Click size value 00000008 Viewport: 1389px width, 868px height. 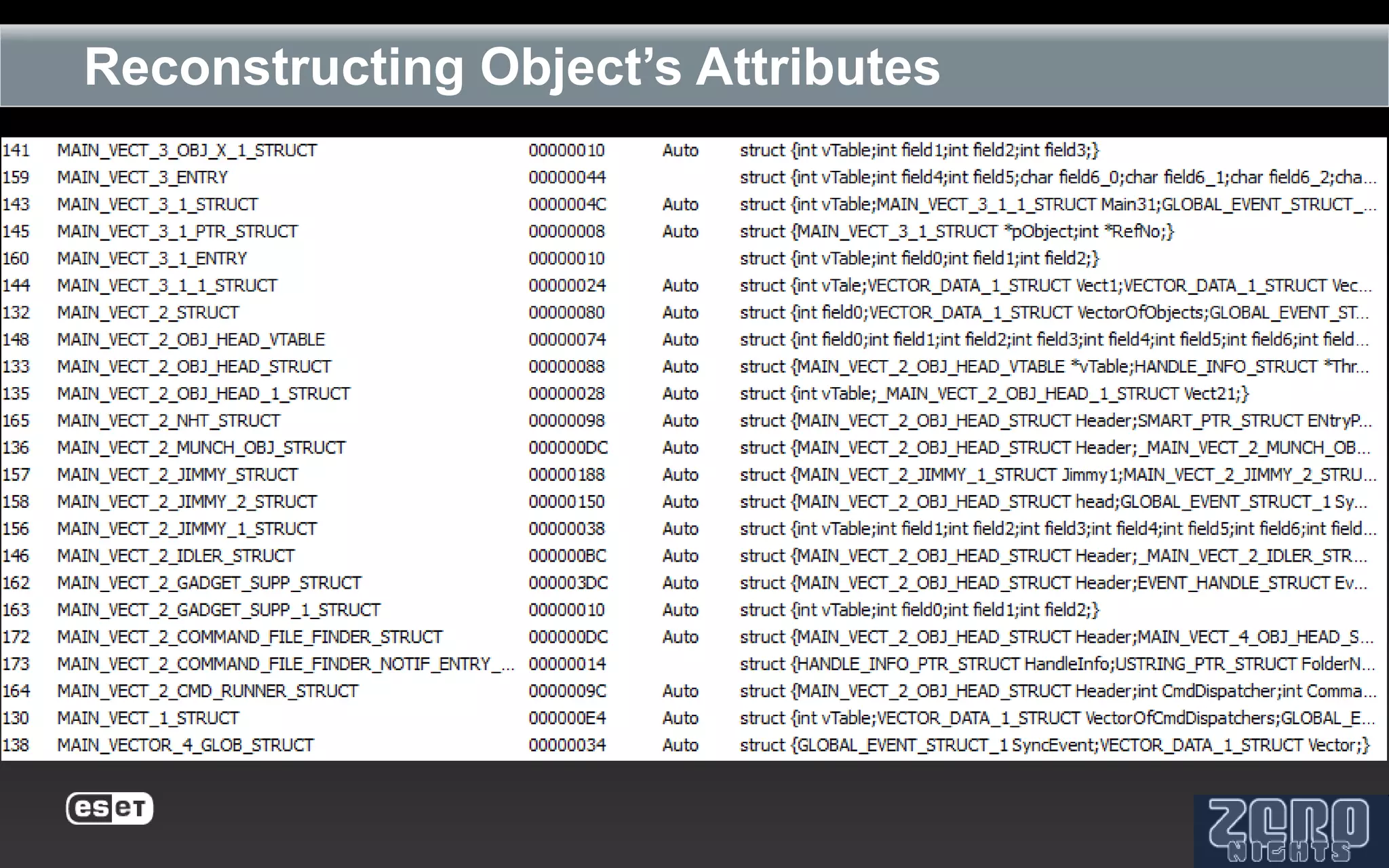pyautogui.click(x=567, y=231)
